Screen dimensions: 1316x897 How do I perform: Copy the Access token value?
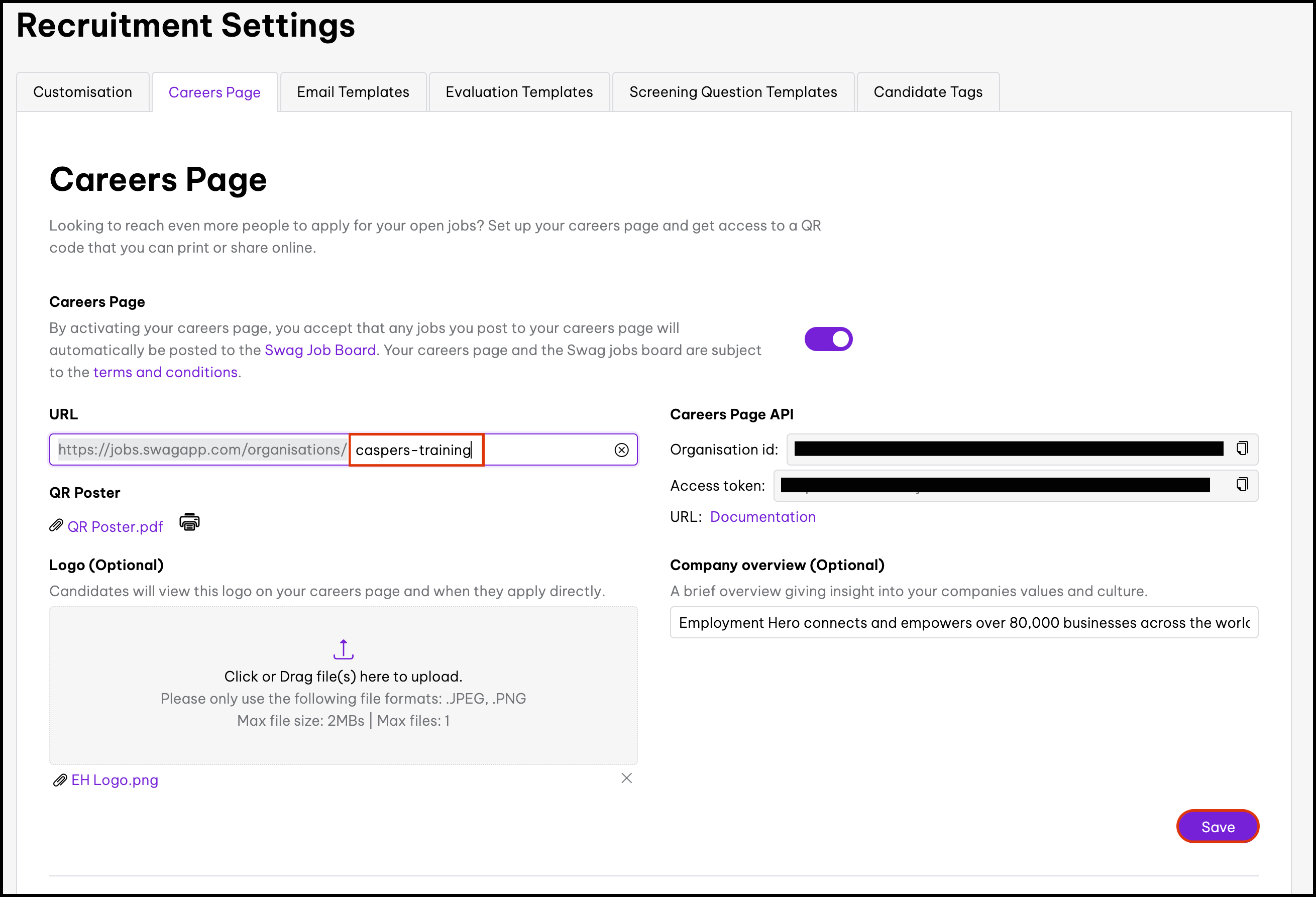point(1242,485)
